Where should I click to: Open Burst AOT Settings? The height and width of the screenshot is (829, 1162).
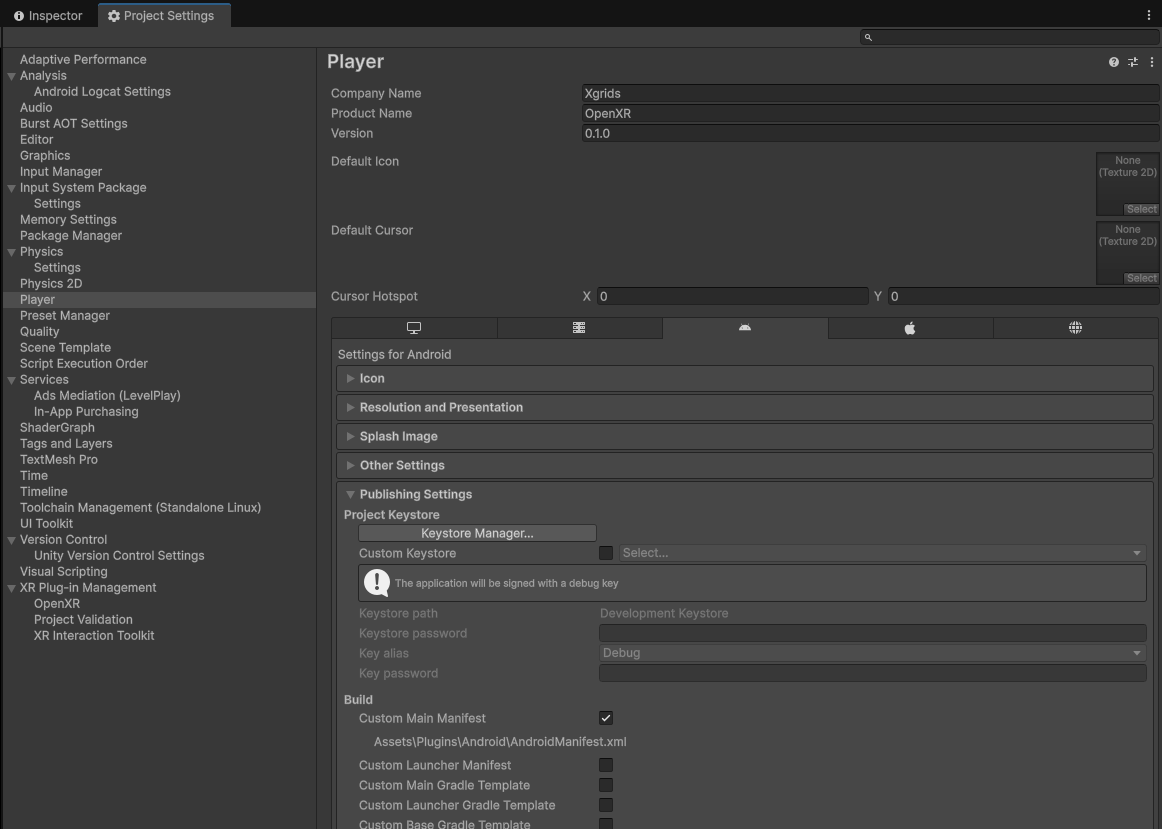tap(73, 123)
